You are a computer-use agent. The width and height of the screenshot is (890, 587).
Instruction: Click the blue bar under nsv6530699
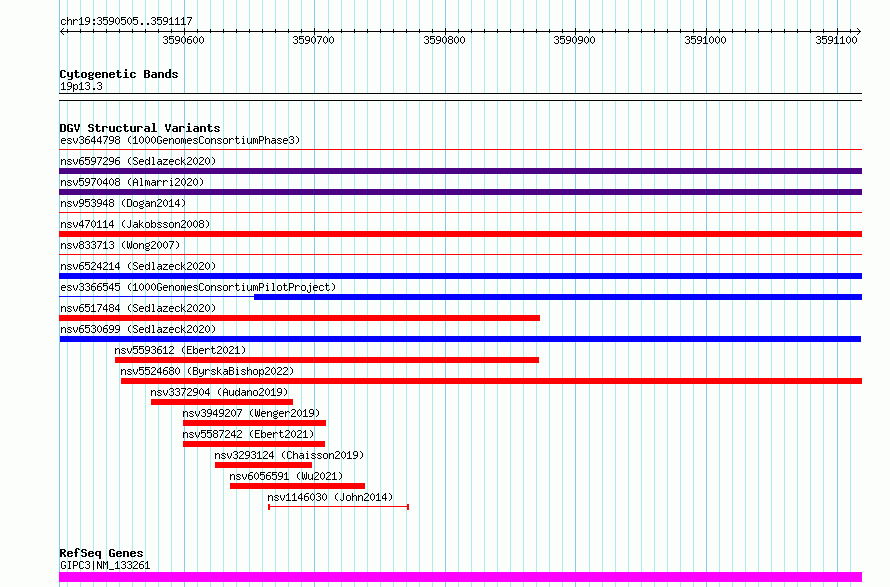coord(460,339)
